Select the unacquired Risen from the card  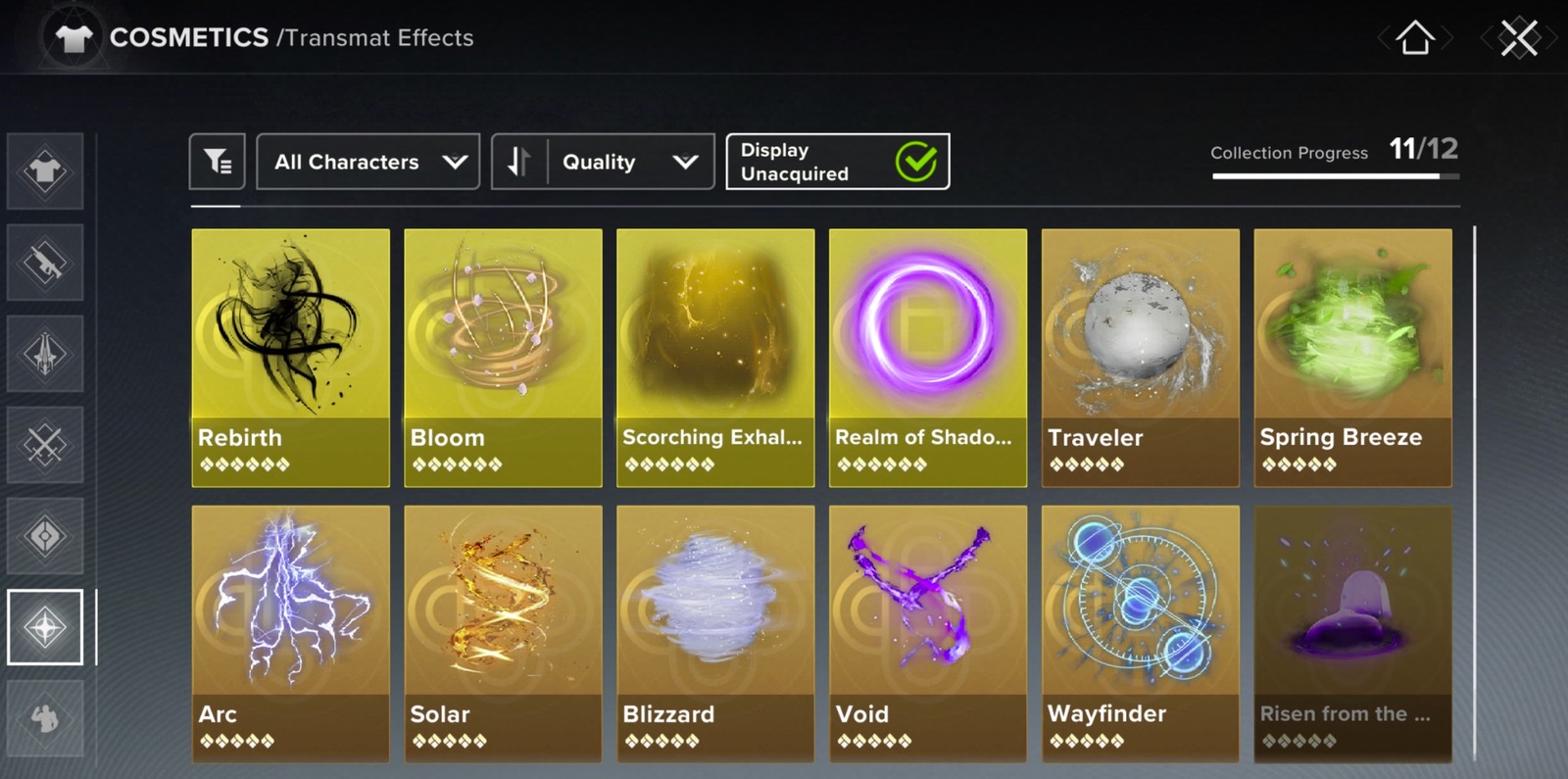pyautogui.click(x=1353, y=634)
